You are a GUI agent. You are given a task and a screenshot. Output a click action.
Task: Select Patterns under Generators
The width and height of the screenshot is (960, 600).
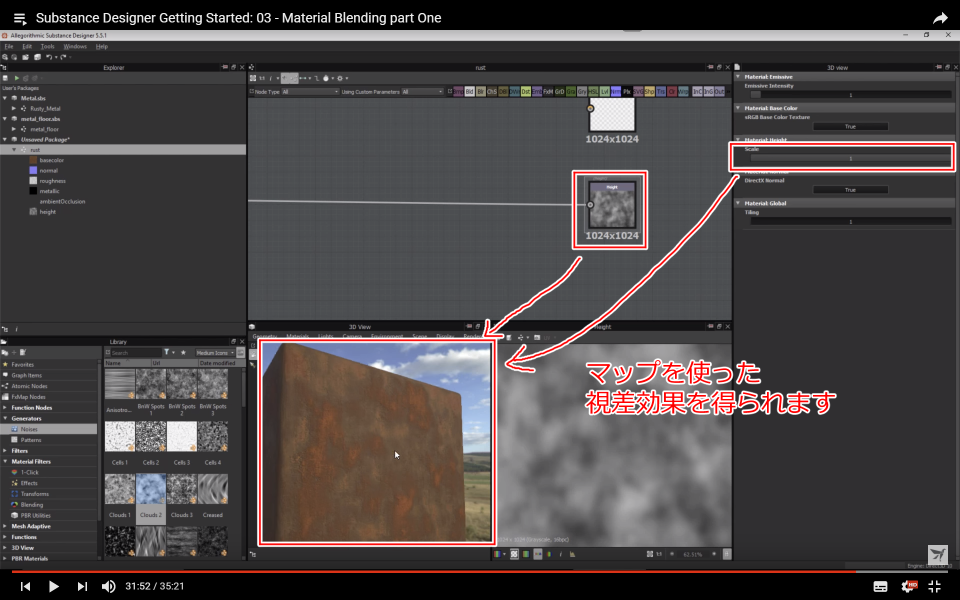(31, 440)
